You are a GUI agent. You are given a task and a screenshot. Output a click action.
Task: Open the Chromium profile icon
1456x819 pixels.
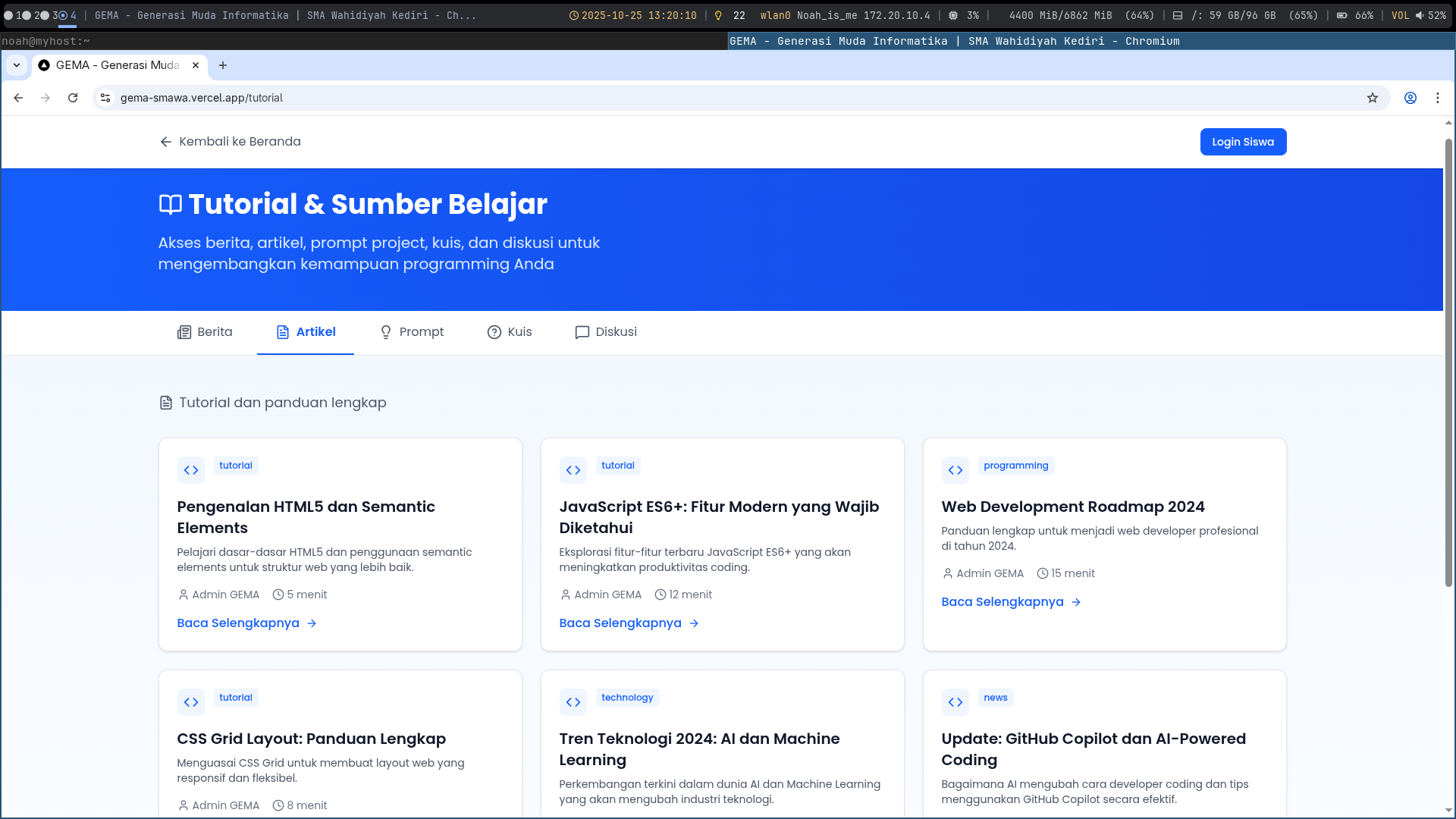tap(1410, 98)
